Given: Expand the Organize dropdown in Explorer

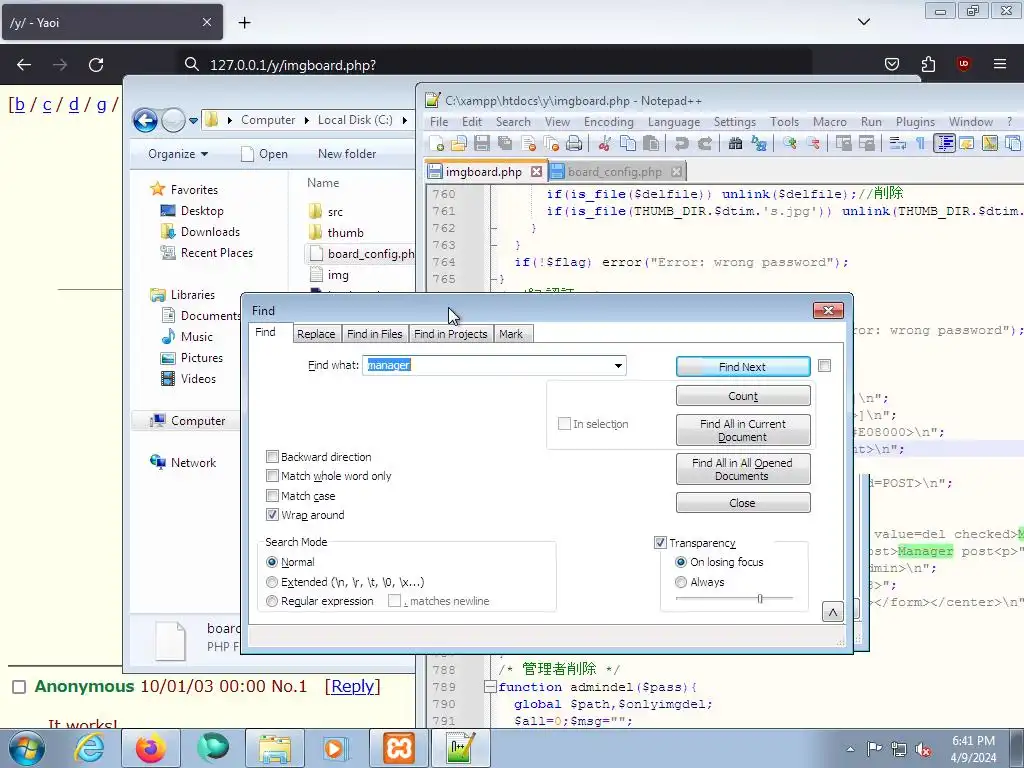Looking at the screenshot, I should [178, 154].
